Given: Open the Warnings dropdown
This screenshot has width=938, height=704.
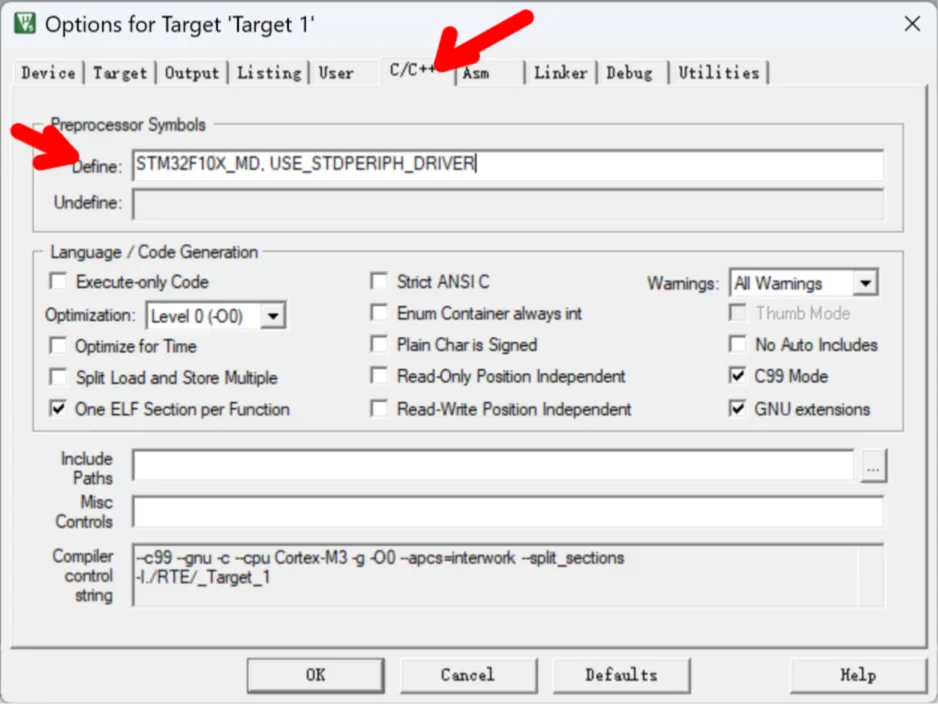Looking at the screenshot, I should pyautogui.click(x=866, y=283).
